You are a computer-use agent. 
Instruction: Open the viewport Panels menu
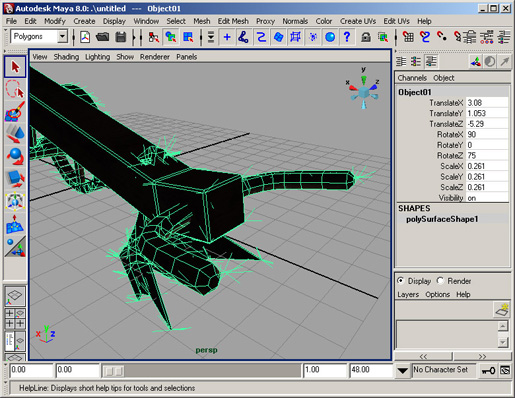point(187,57)
